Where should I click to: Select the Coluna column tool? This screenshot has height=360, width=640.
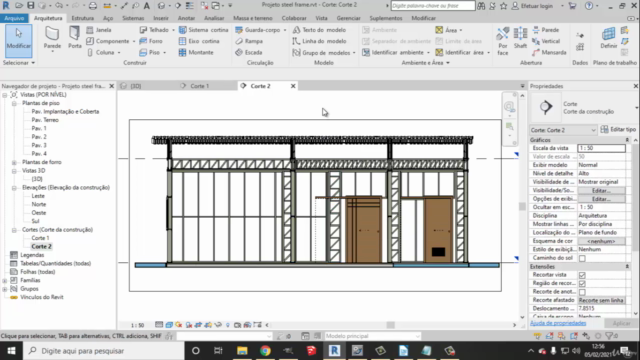click(100, 53)
